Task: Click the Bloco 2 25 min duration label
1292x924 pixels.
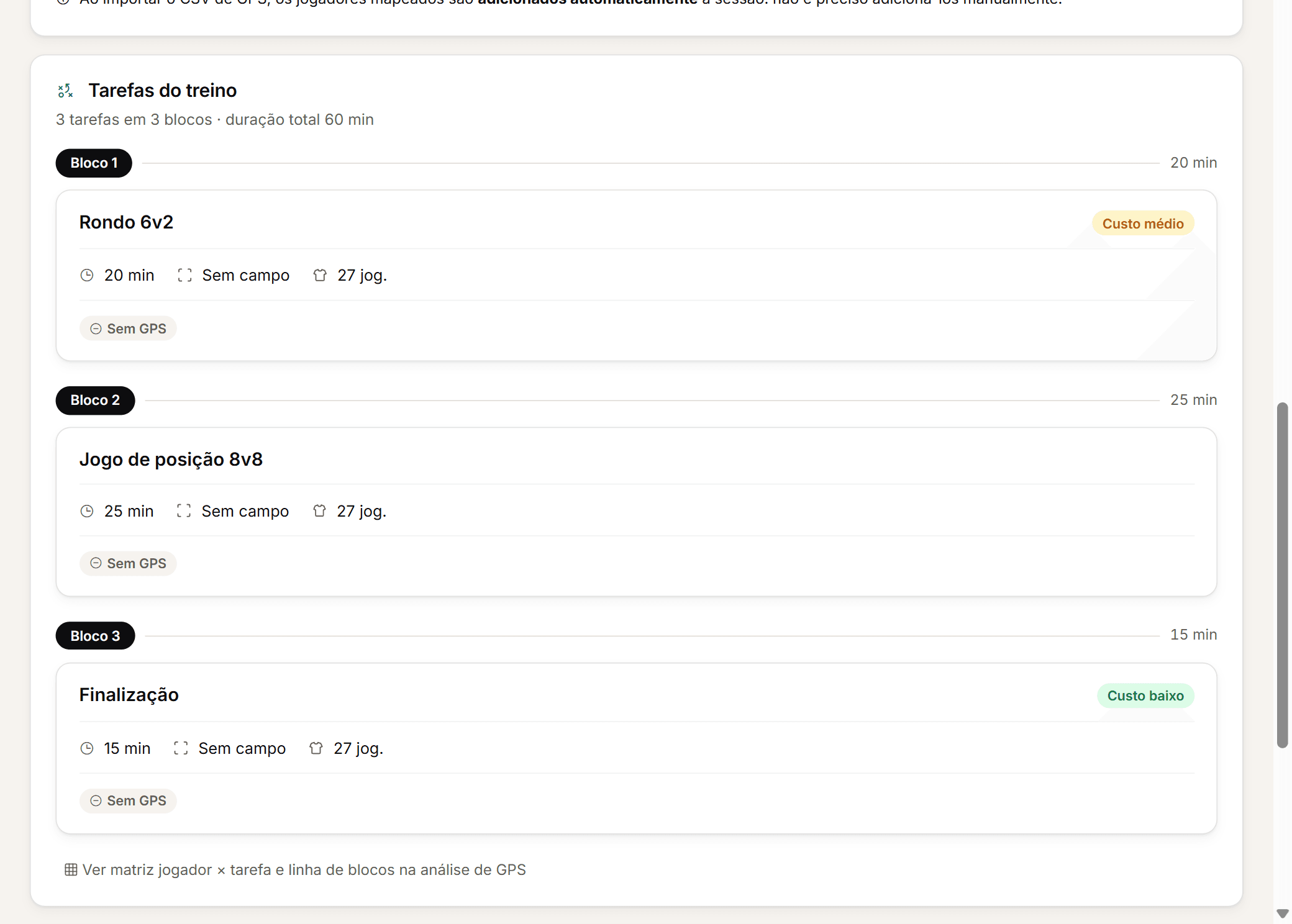Action: tap(1193, 400)
